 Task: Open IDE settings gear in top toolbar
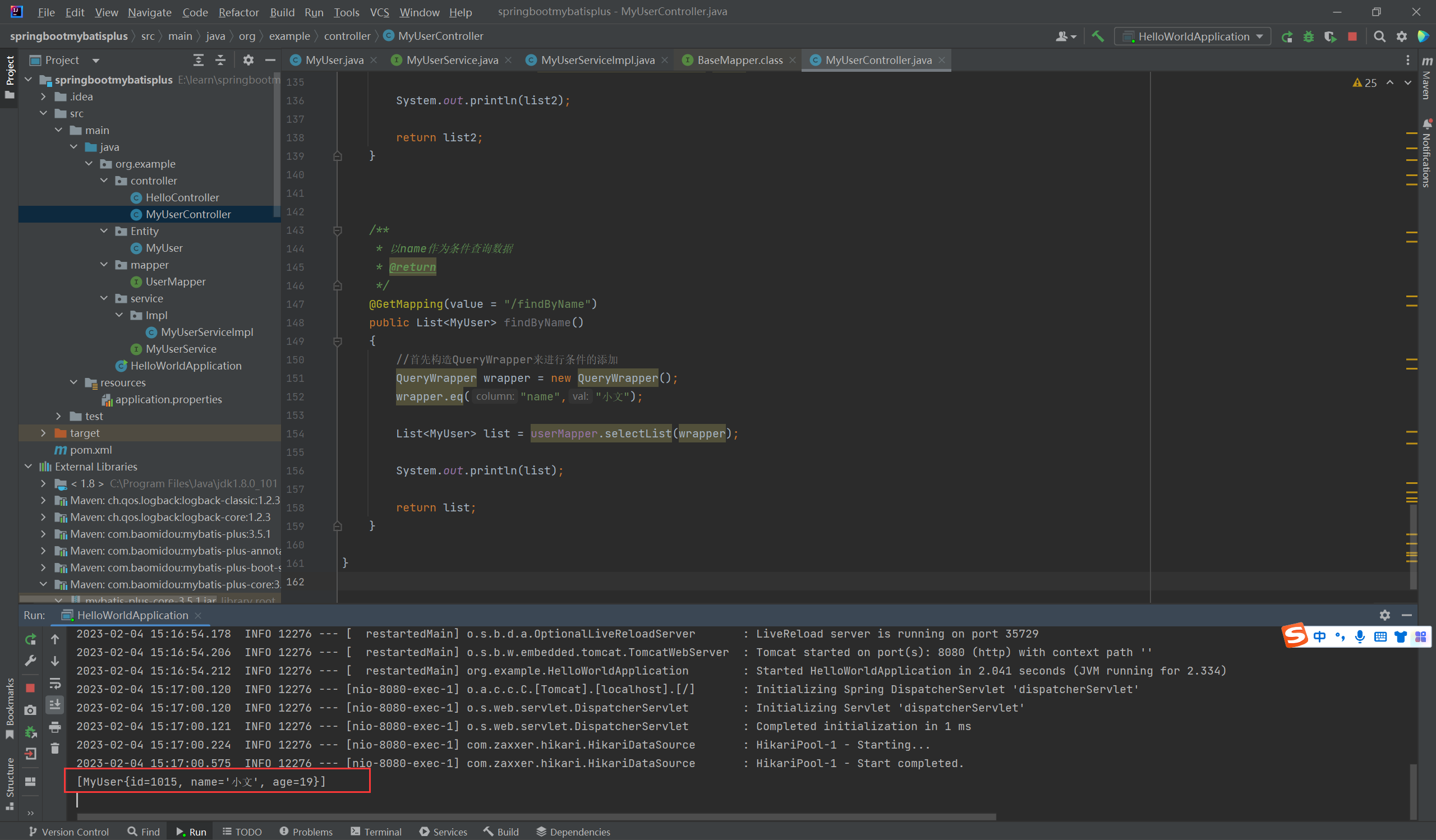tap(1402, 37)
